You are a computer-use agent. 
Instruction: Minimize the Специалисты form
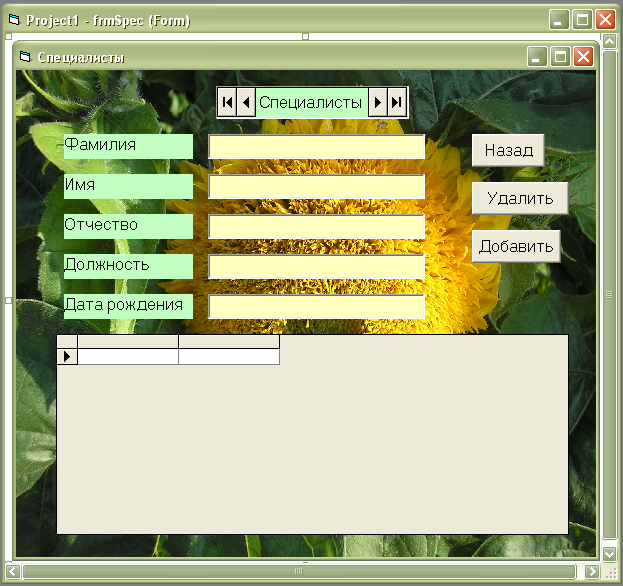[x=537, y=57]
